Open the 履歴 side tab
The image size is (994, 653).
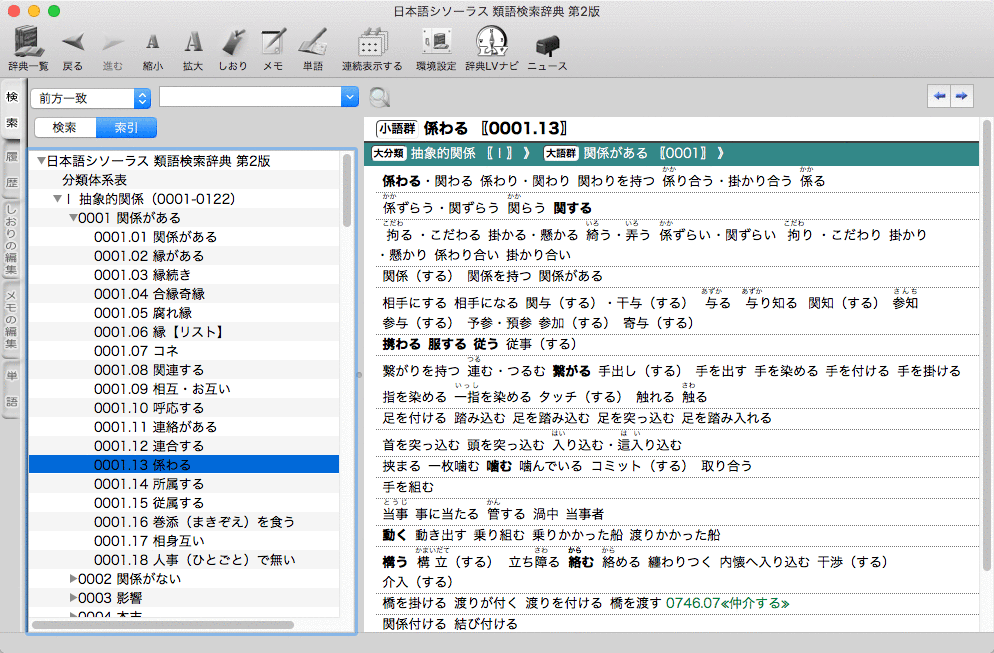click(x=12, y=170)
